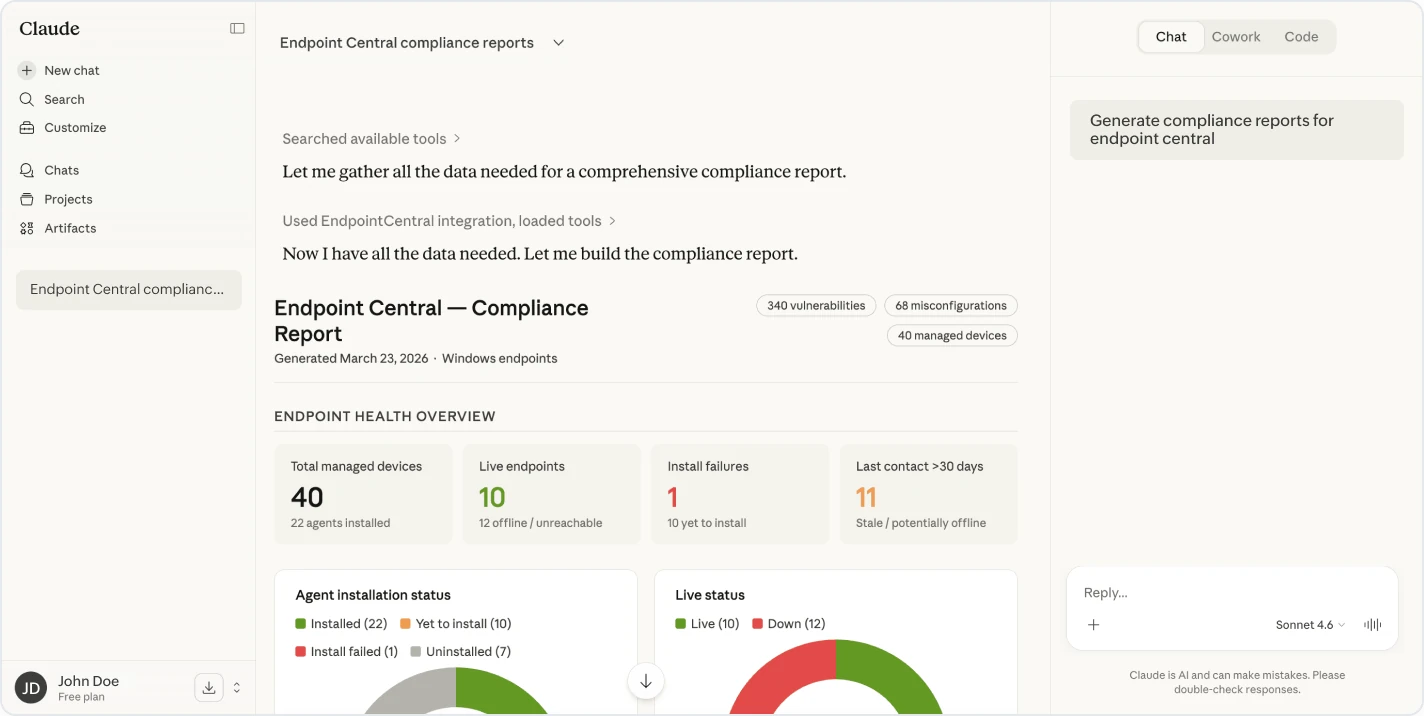Open Search in the sidebar
Image resolution: width=1424 pixels, height=716 pixels.
point(64,100)
